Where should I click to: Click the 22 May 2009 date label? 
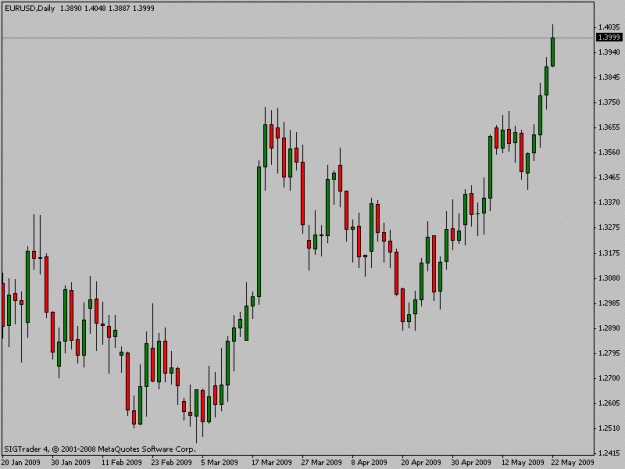point(573,463)
